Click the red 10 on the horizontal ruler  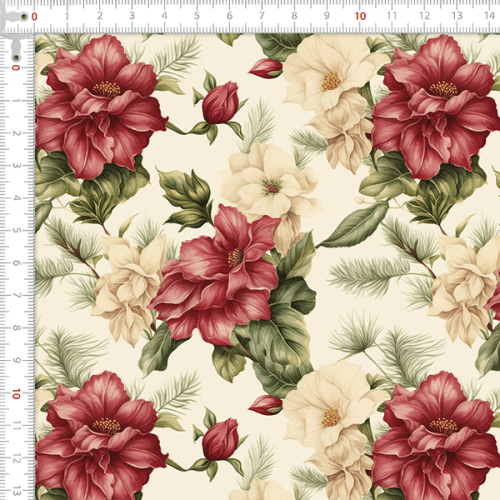360,16
